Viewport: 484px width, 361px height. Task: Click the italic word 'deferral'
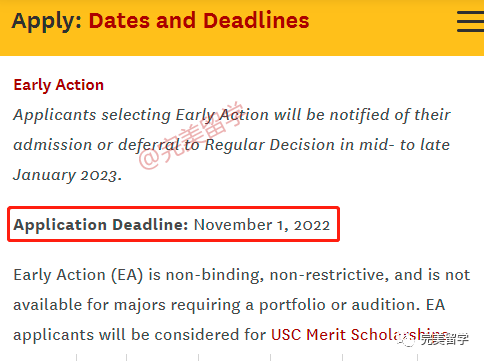[x=149, y=145]
